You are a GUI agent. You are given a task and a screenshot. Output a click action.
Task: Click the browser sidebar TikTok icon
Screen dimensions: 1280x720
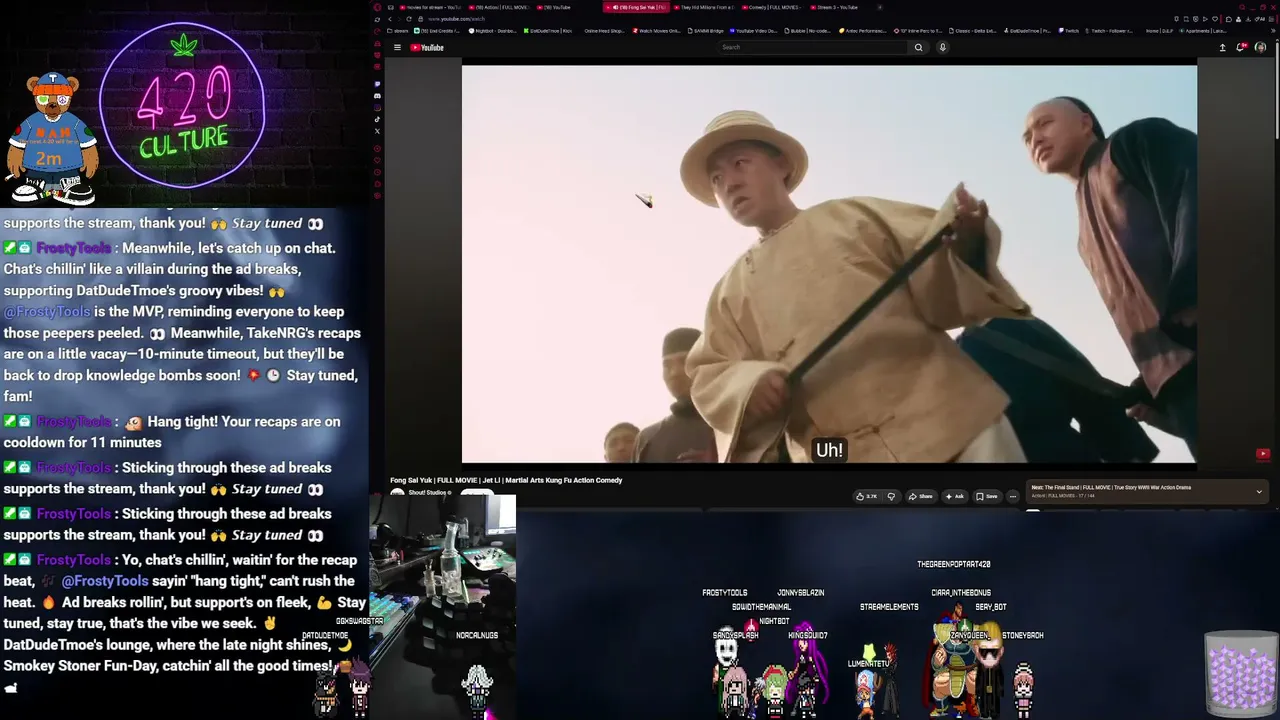point(377,119)
